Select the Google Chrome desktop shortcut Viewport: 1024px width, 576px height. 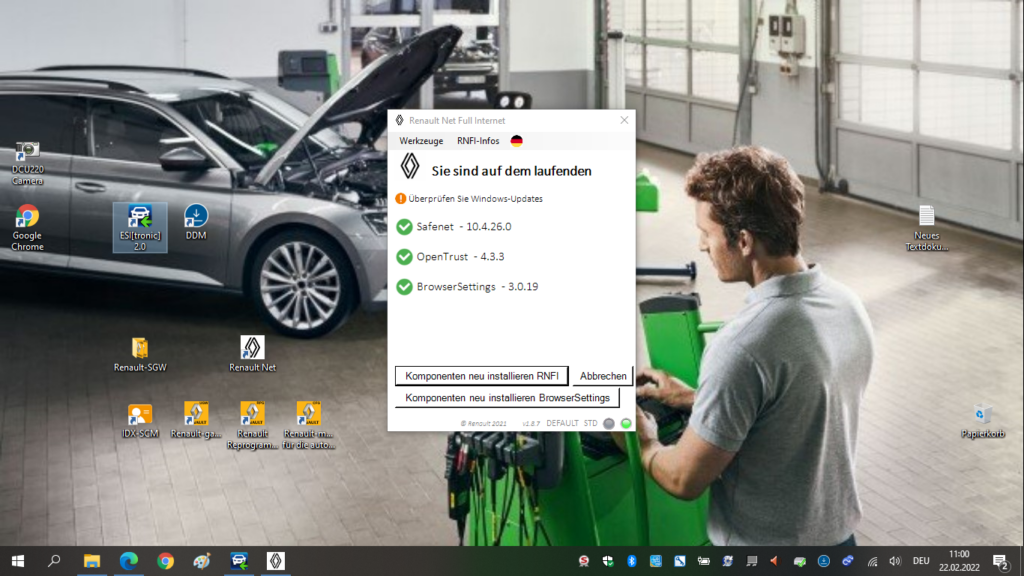[x=27, y=228]
